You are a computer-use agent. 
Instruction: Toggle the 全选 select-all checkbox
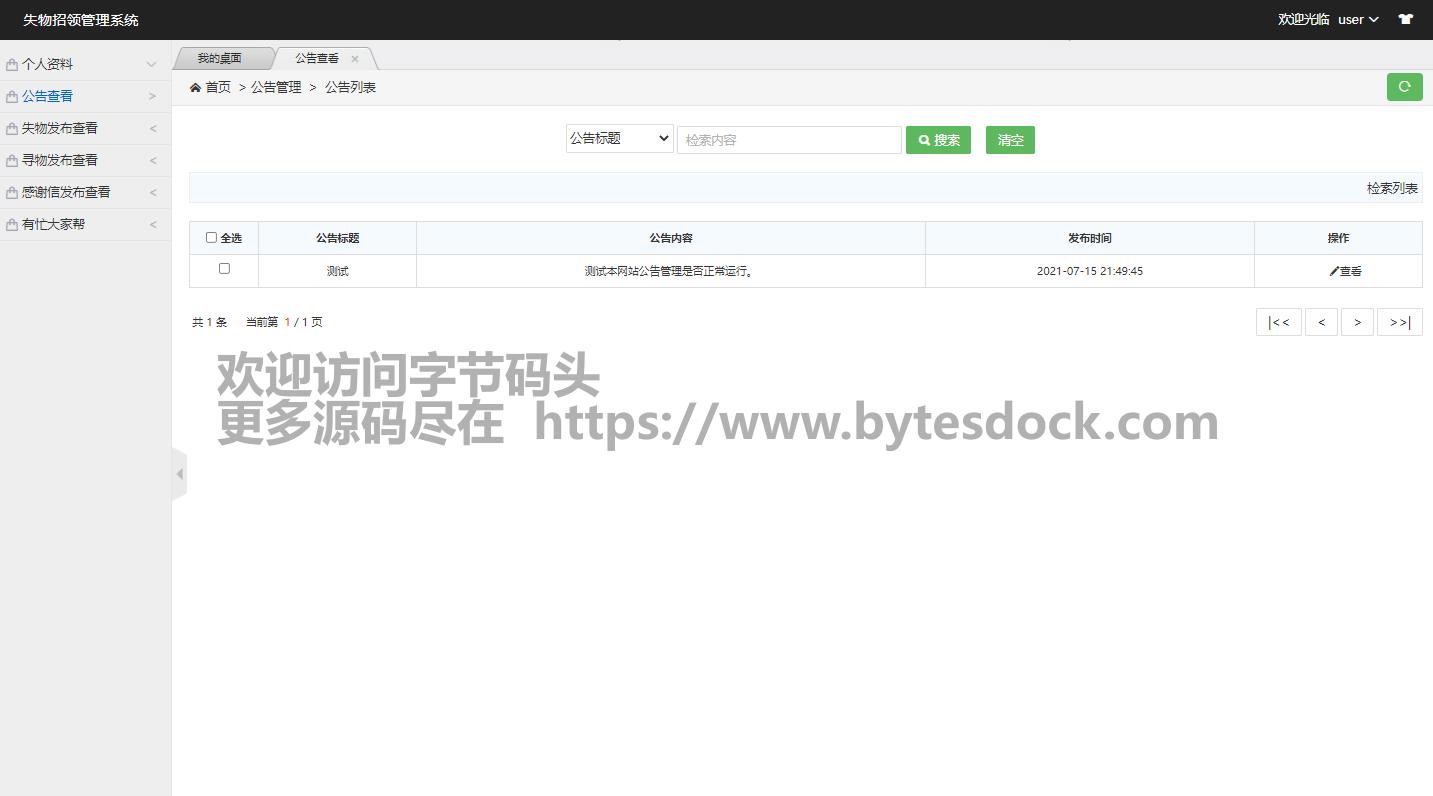211,238
